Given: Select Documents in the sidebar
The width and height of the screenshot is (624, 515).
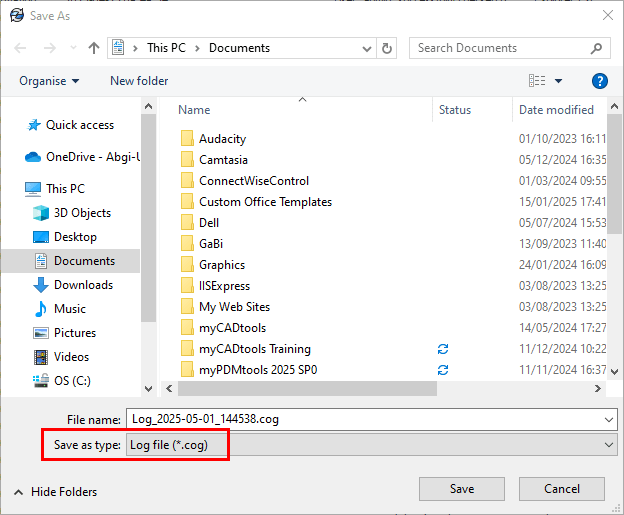Looking at the screenshot, I should pyautogui.click(x=71, y=261).
